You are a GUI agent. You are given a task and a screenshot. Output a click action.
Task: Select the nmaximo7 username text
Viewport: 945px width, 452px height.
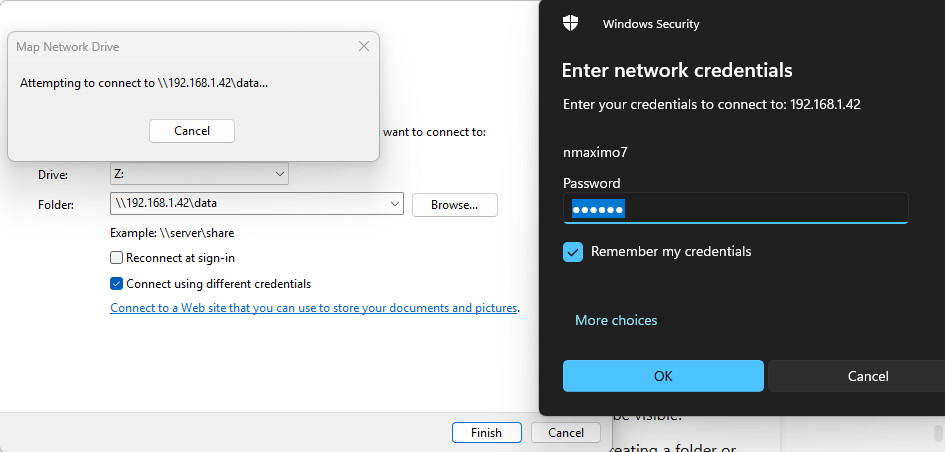[595, 152]
